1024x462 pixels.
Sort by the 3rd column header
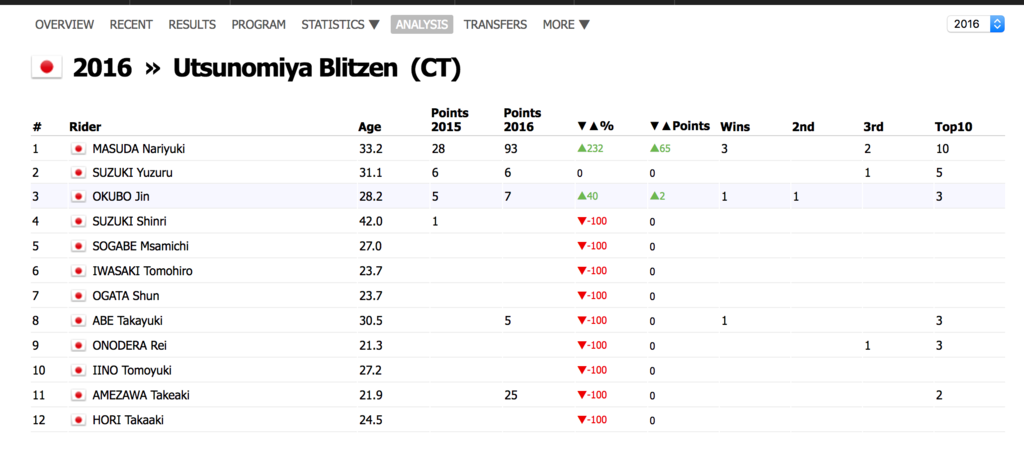pos(873,127)
